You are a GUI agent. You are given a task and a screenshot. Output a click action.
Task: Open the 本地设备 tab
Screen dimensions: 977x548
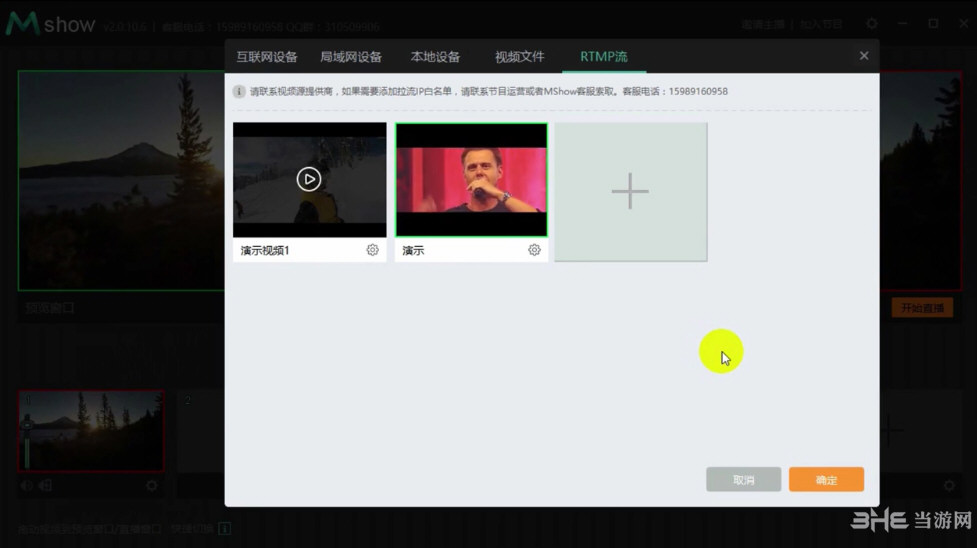point(435,57)
